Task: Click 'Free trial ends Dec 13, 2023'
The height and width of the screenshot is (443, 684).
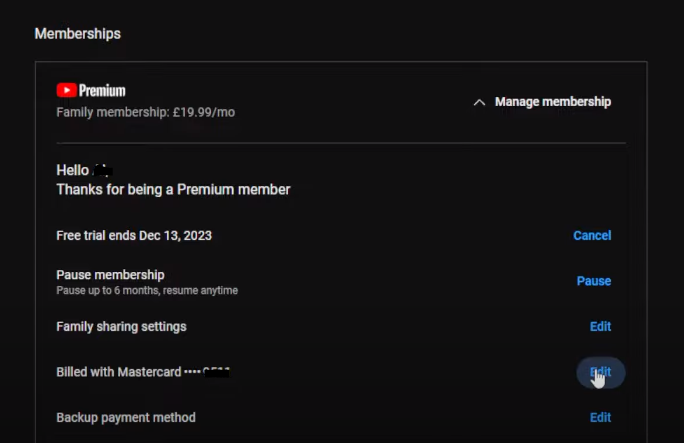Action: tap(134, 235)
